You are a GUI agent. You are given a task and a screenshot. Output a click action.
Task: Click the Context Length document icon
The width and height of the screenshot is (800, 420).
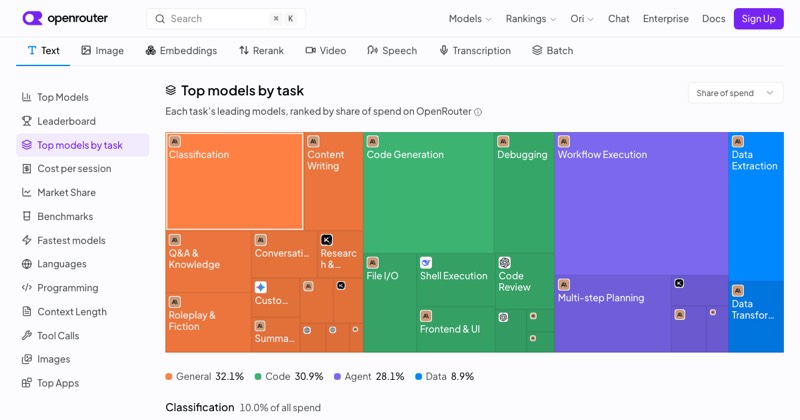click(x=27, y=312)
